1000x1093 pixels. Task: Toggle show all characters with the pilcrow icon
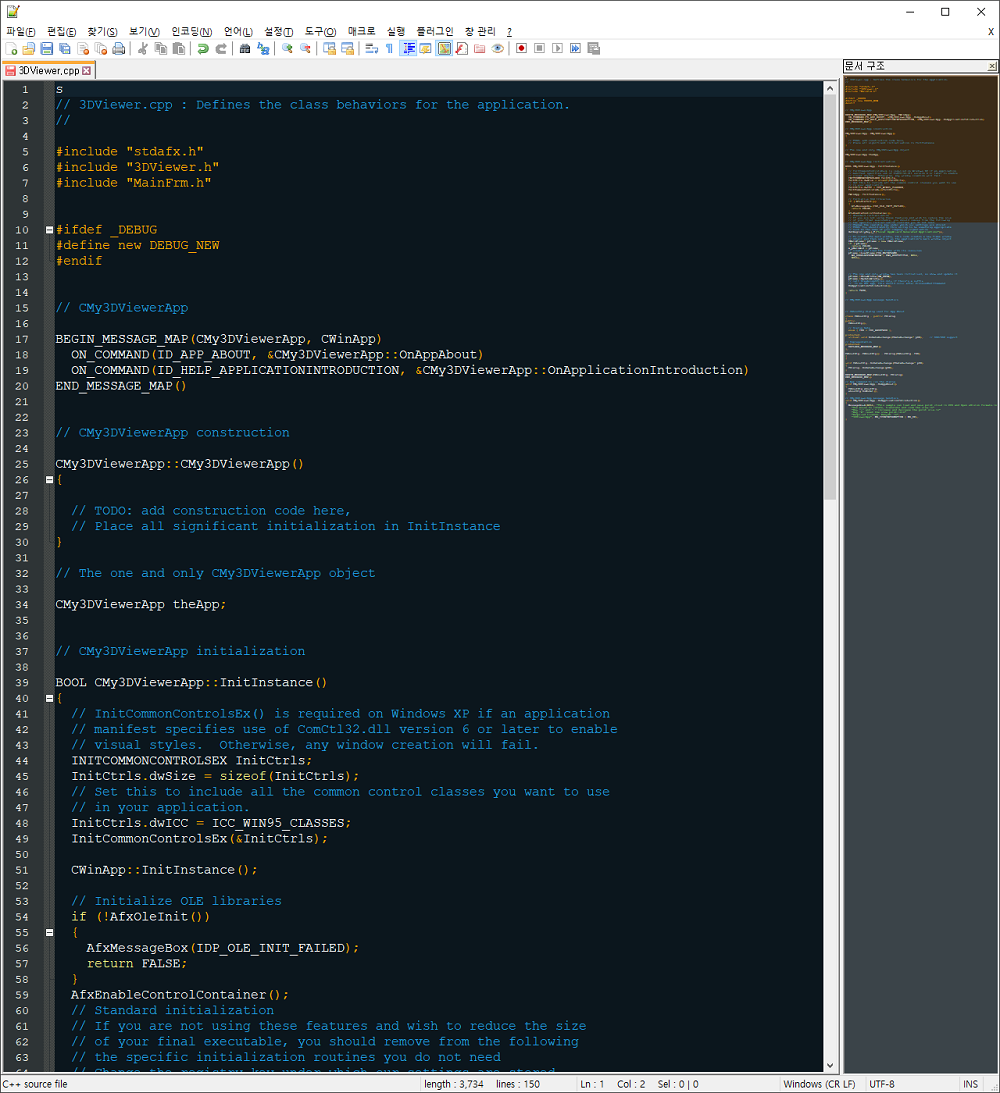click(x=390, y=48)
